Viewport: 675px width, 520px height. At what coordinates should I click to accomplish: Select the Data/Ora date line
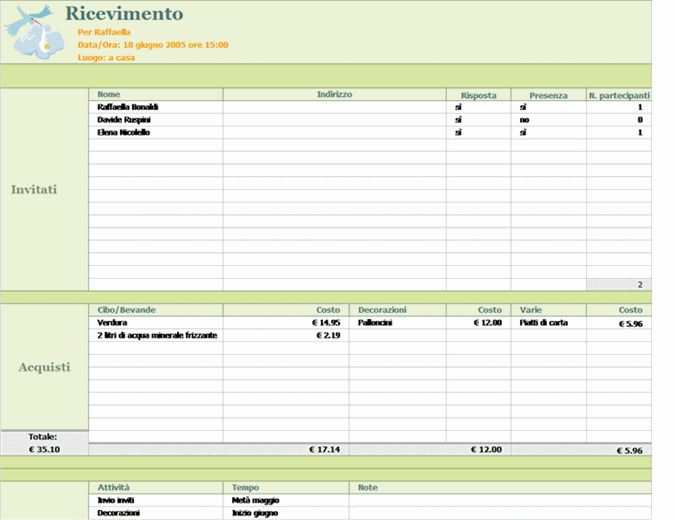pos(152,45)
